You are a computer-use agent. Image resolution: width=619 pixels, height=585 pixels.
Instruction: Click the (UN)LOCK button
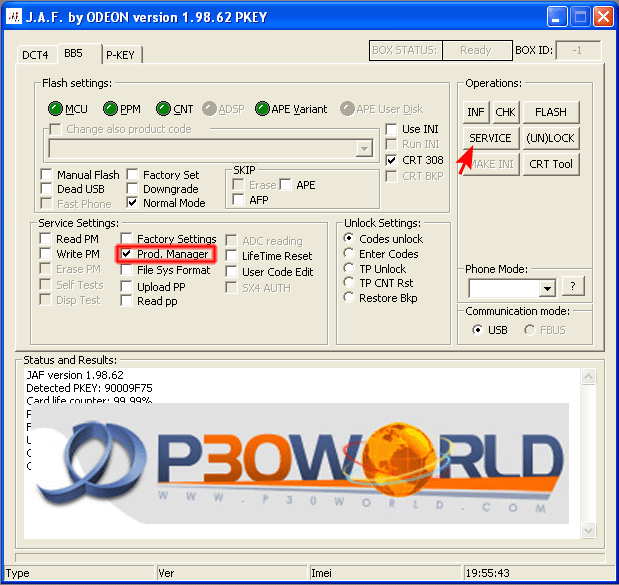[551, 138]
